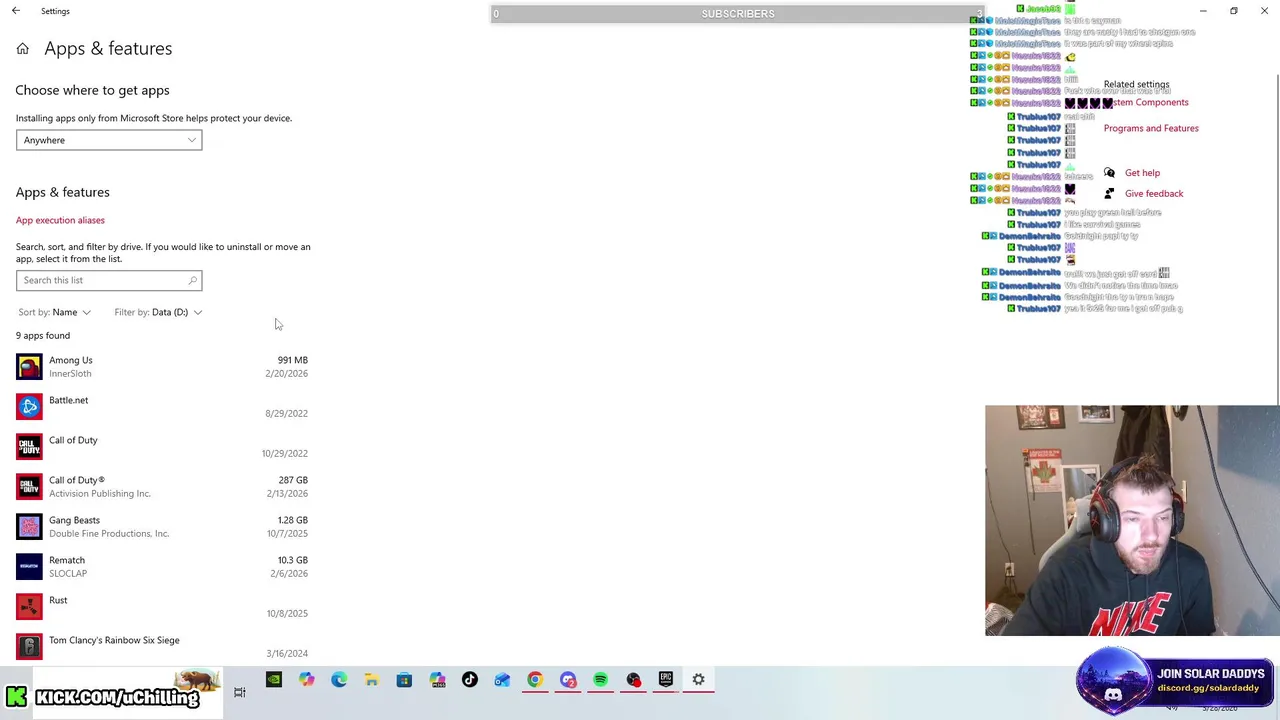Screen dimensions: 1280x720
Task: Open TikTok from the taskbar
Action: (469, 680)
